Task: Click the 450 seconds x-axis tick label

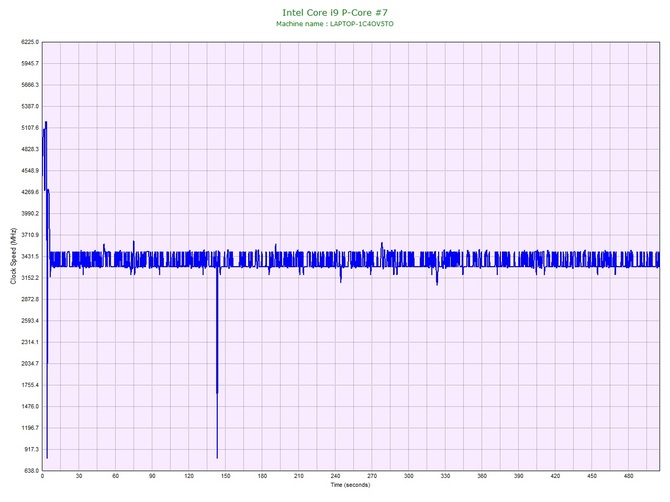Action: click(x=592, y=476)
